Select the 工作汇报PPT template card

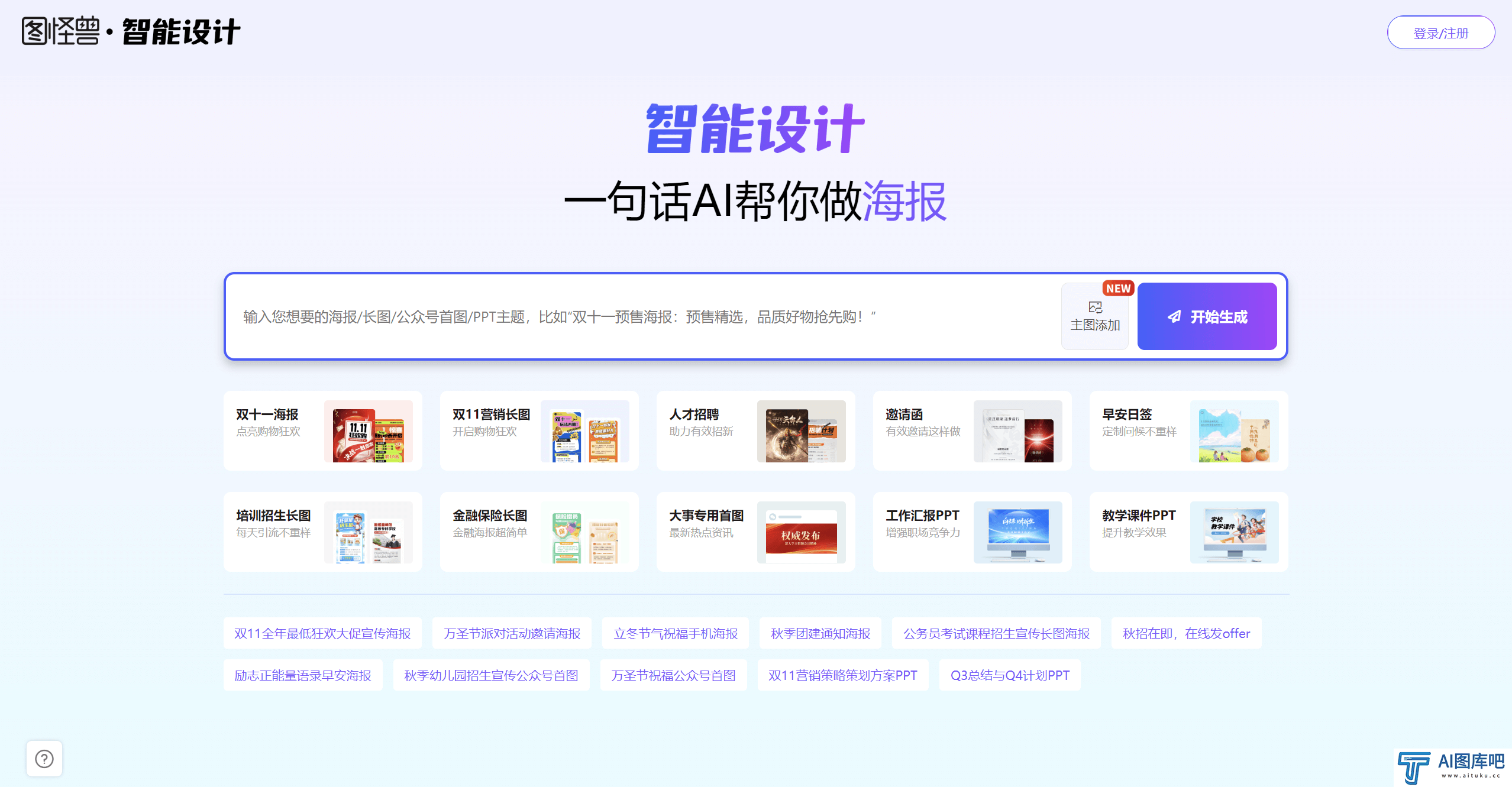pyautogui.click(x=973, y=532)
